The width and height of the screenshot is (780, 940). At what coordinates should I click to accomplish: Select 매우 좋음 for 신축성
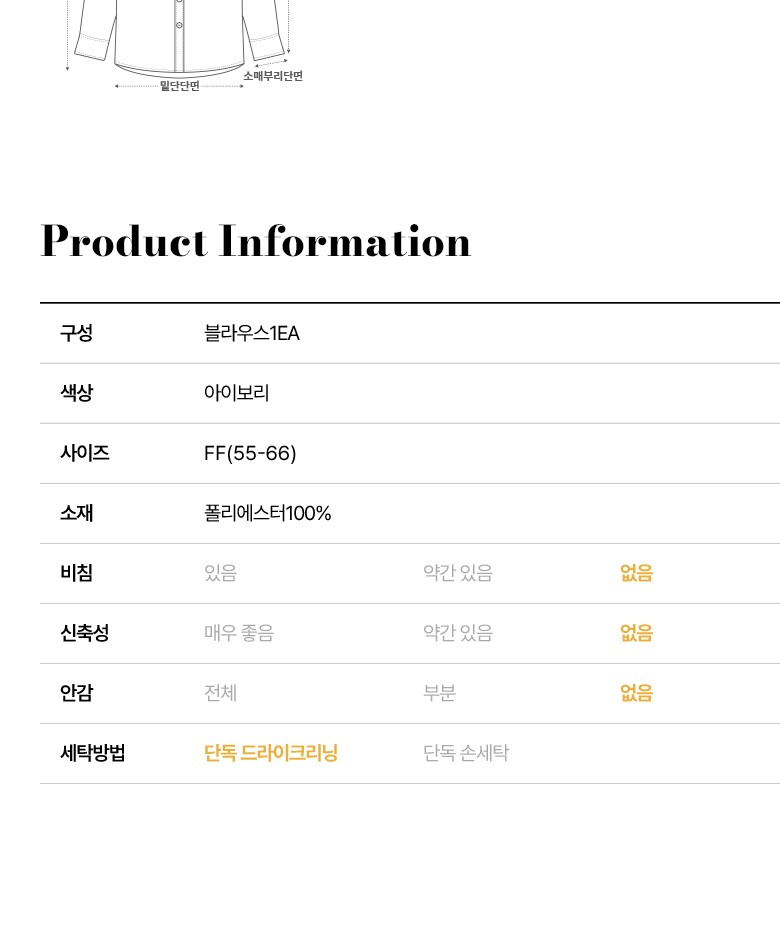pos(238,633)
